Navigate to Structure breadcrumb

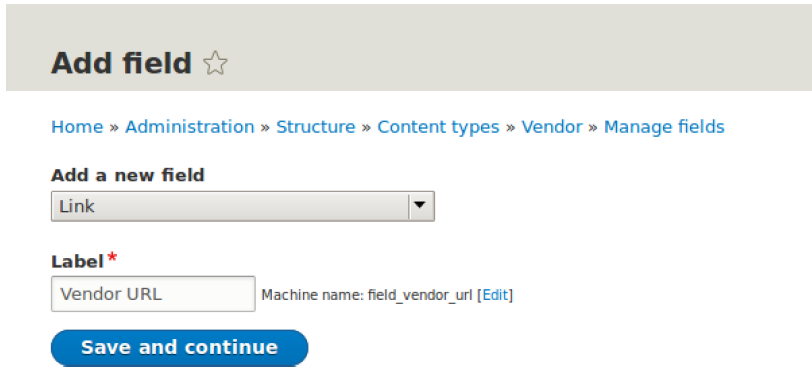tap(316, 127)
